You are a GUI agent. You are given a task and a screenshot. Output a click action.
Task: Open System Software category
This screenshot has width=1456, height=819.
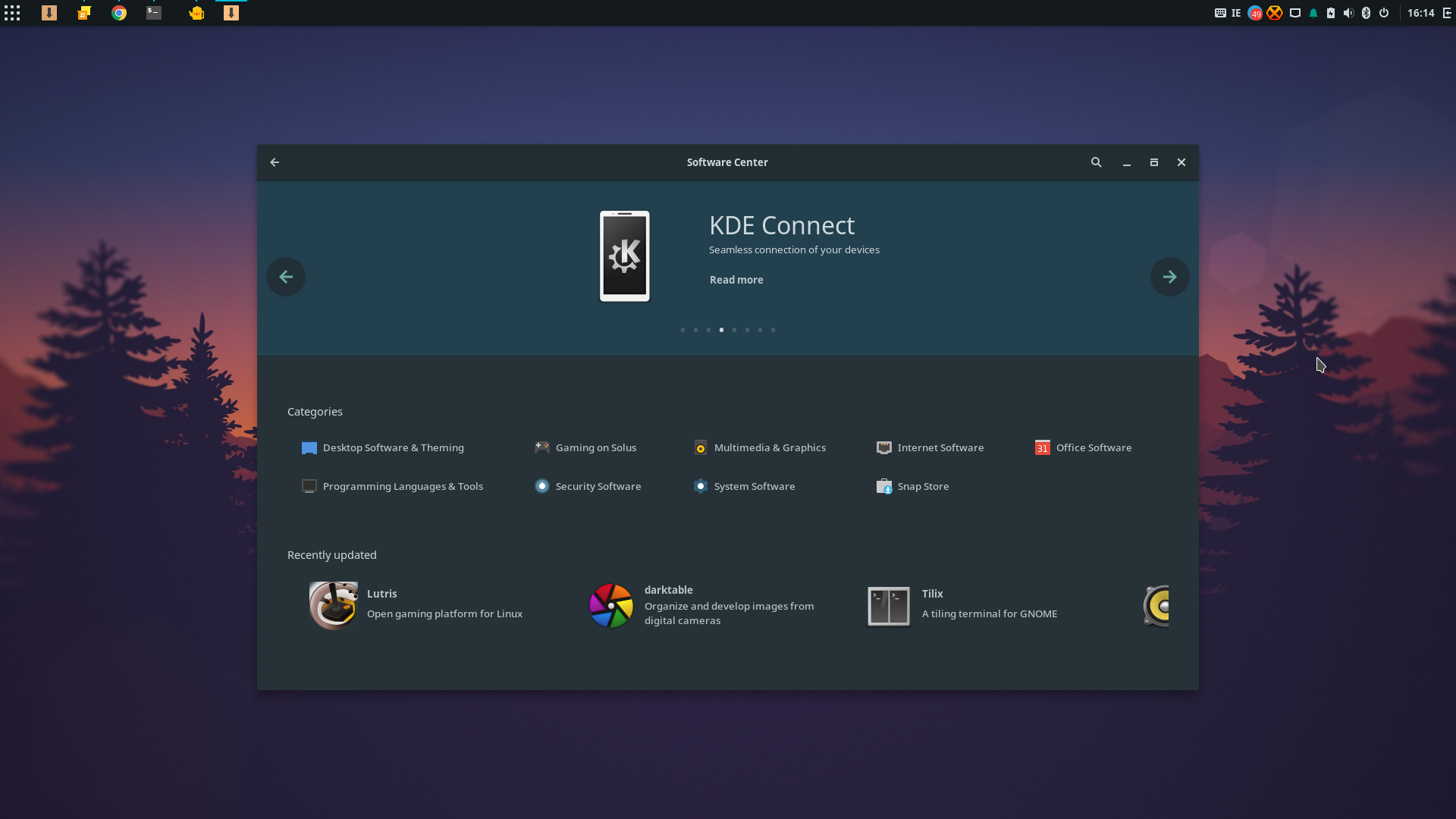[745, 486]
